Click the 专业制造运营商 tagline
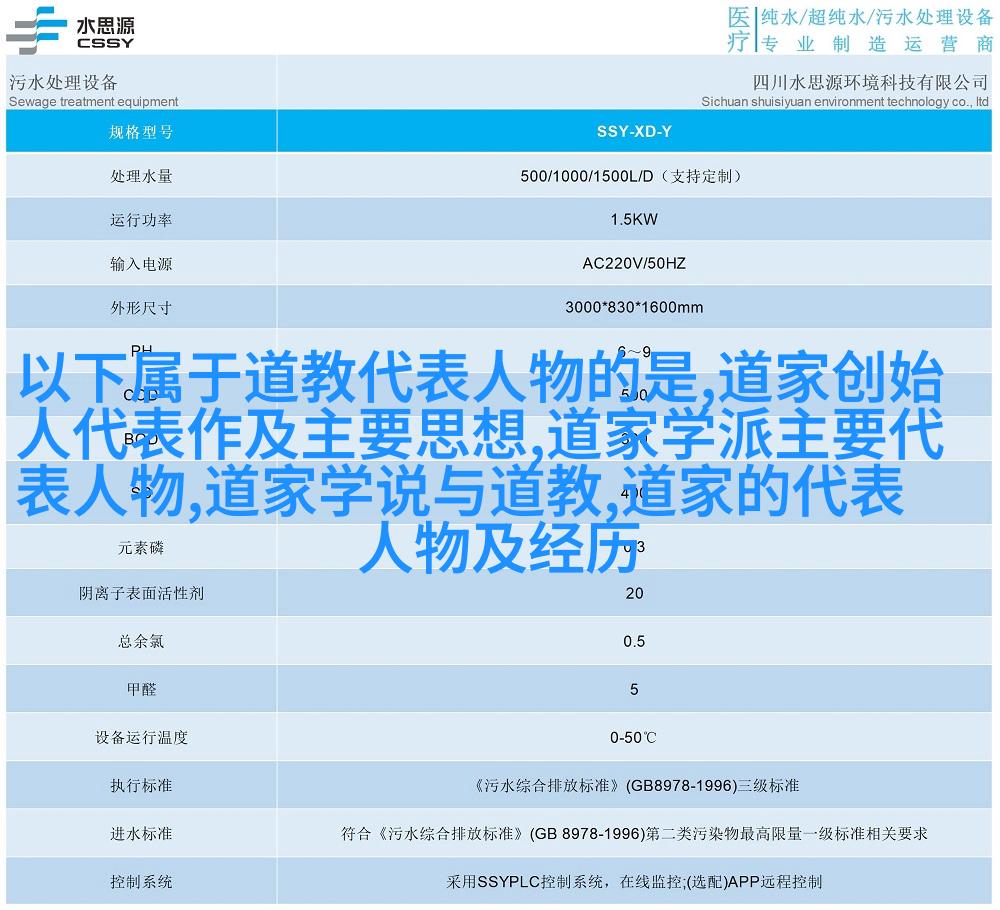 [x=876, y=43]
